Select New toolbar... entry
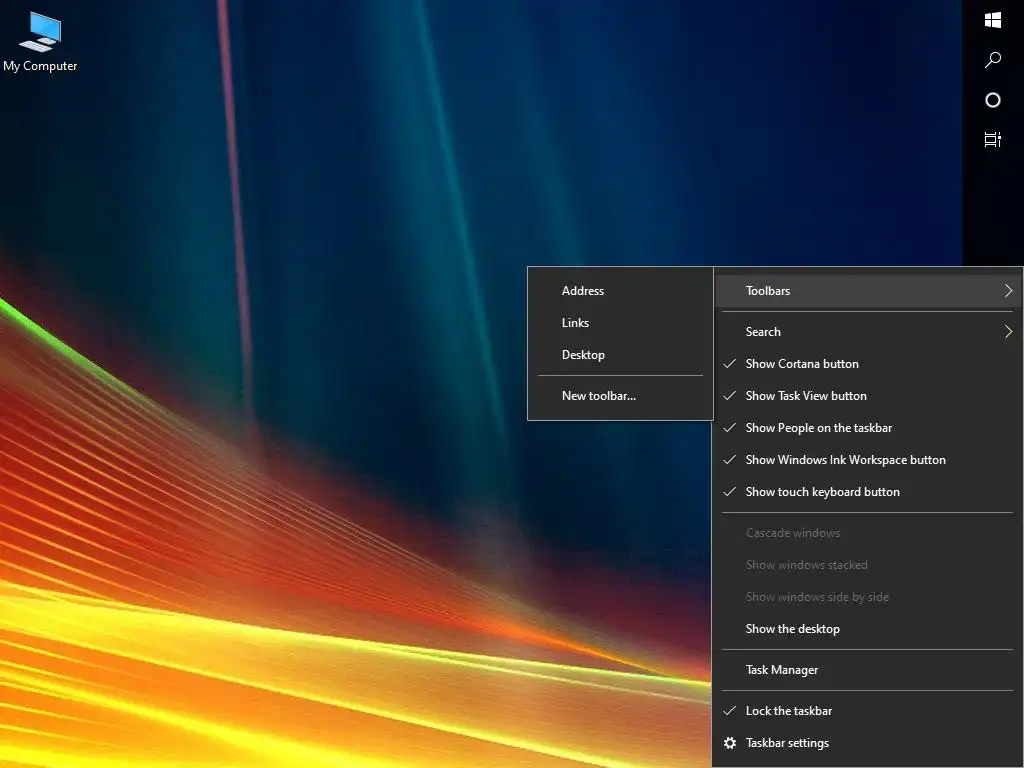The height and width of the screenshot is (768, 1024). (x=620, y=396)
